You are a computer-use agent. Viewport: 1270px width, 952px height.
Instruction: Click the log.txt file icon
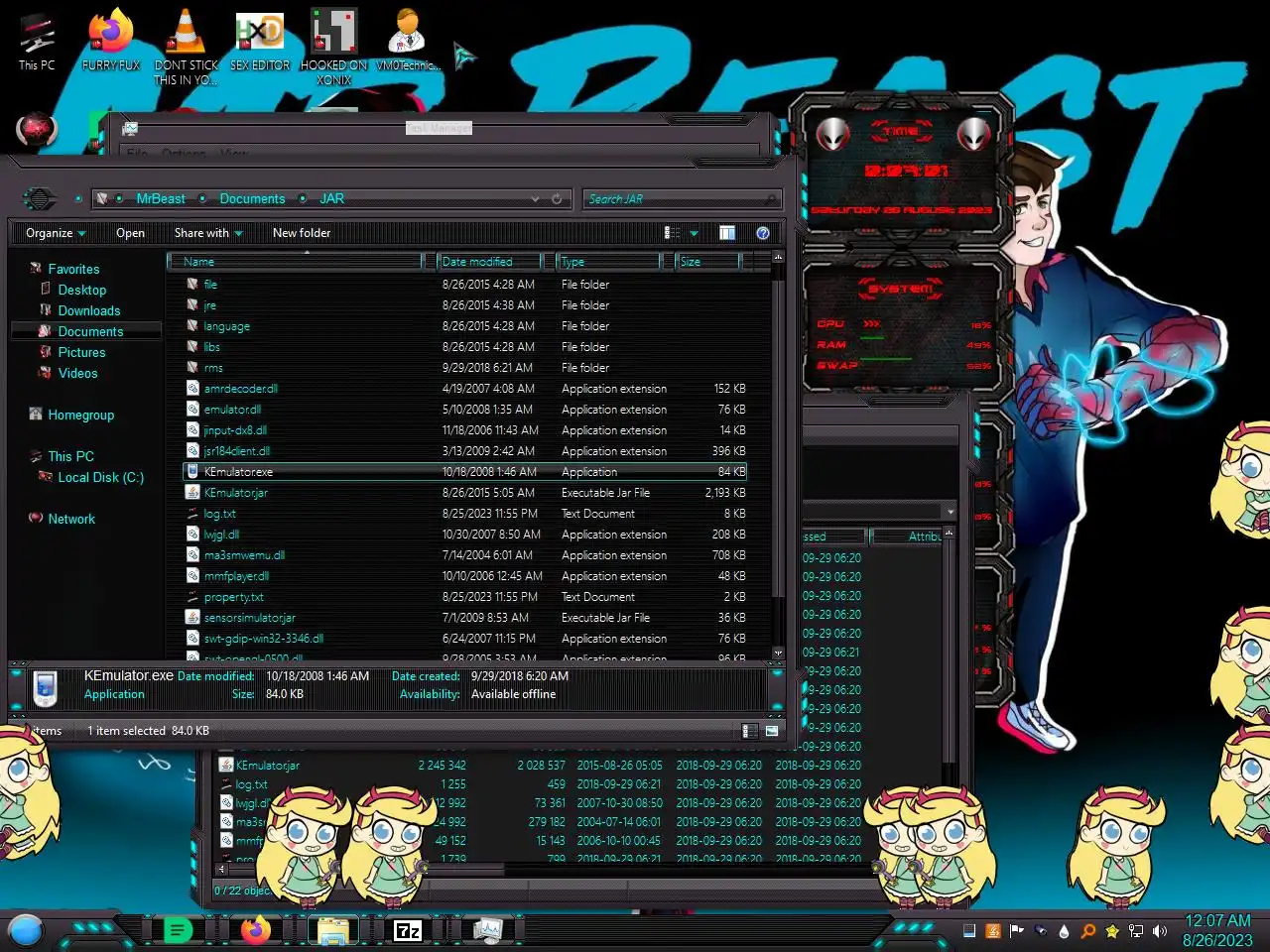pos(192,514)
